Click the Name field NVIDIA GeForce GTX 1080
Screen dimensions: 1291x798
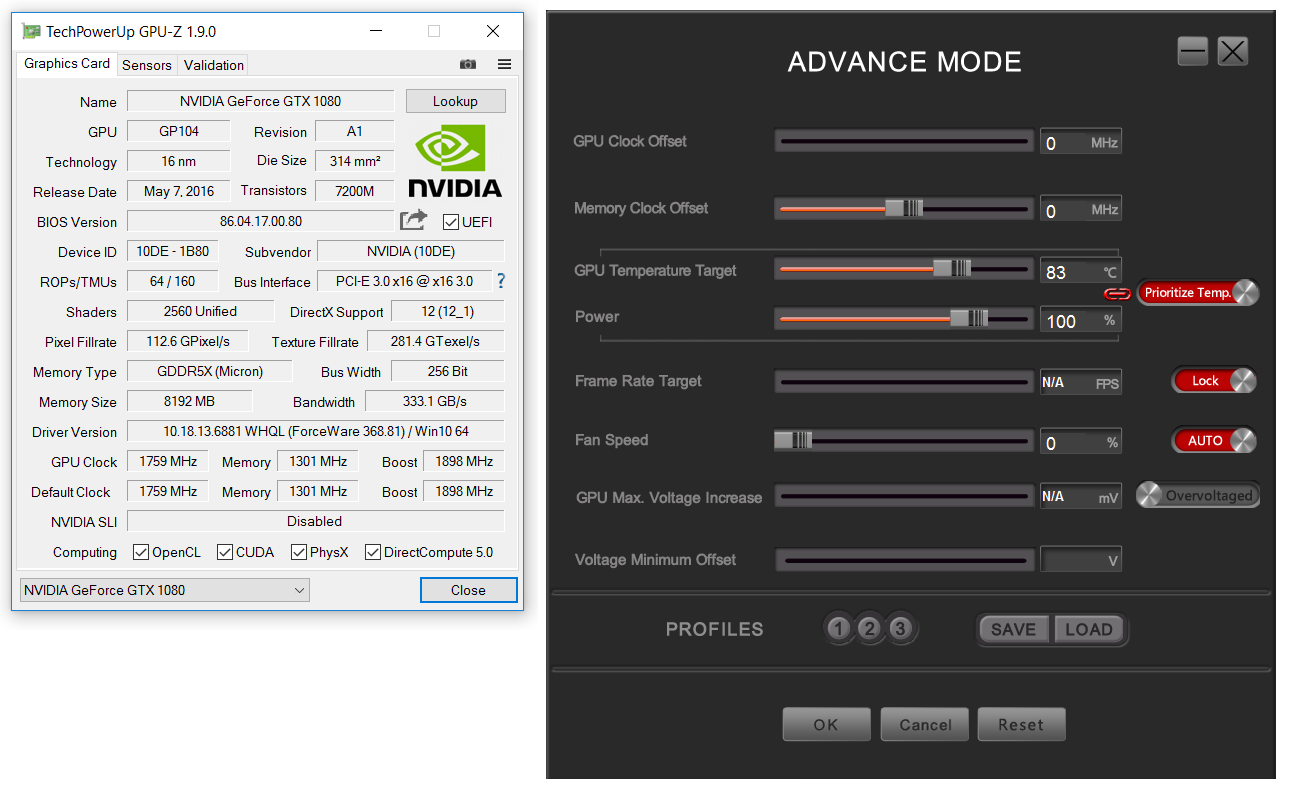click(x=261, y=101)
